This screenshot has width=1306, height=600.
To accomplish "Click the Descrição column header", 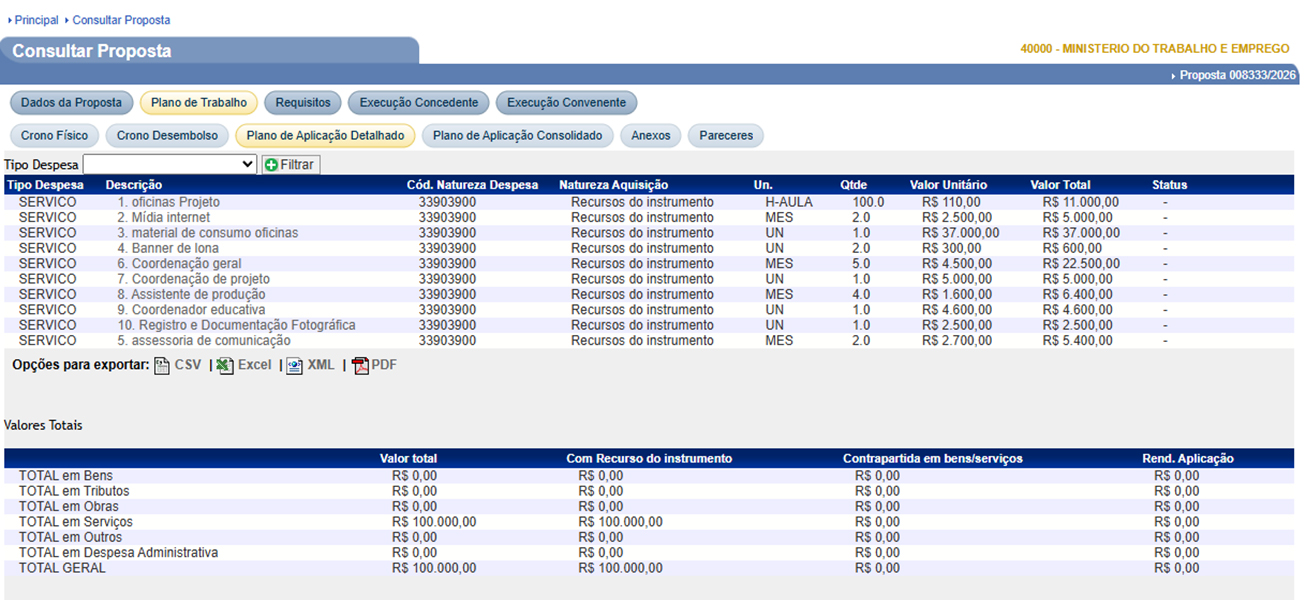I will pyautogui.click(x=134, y=185).
